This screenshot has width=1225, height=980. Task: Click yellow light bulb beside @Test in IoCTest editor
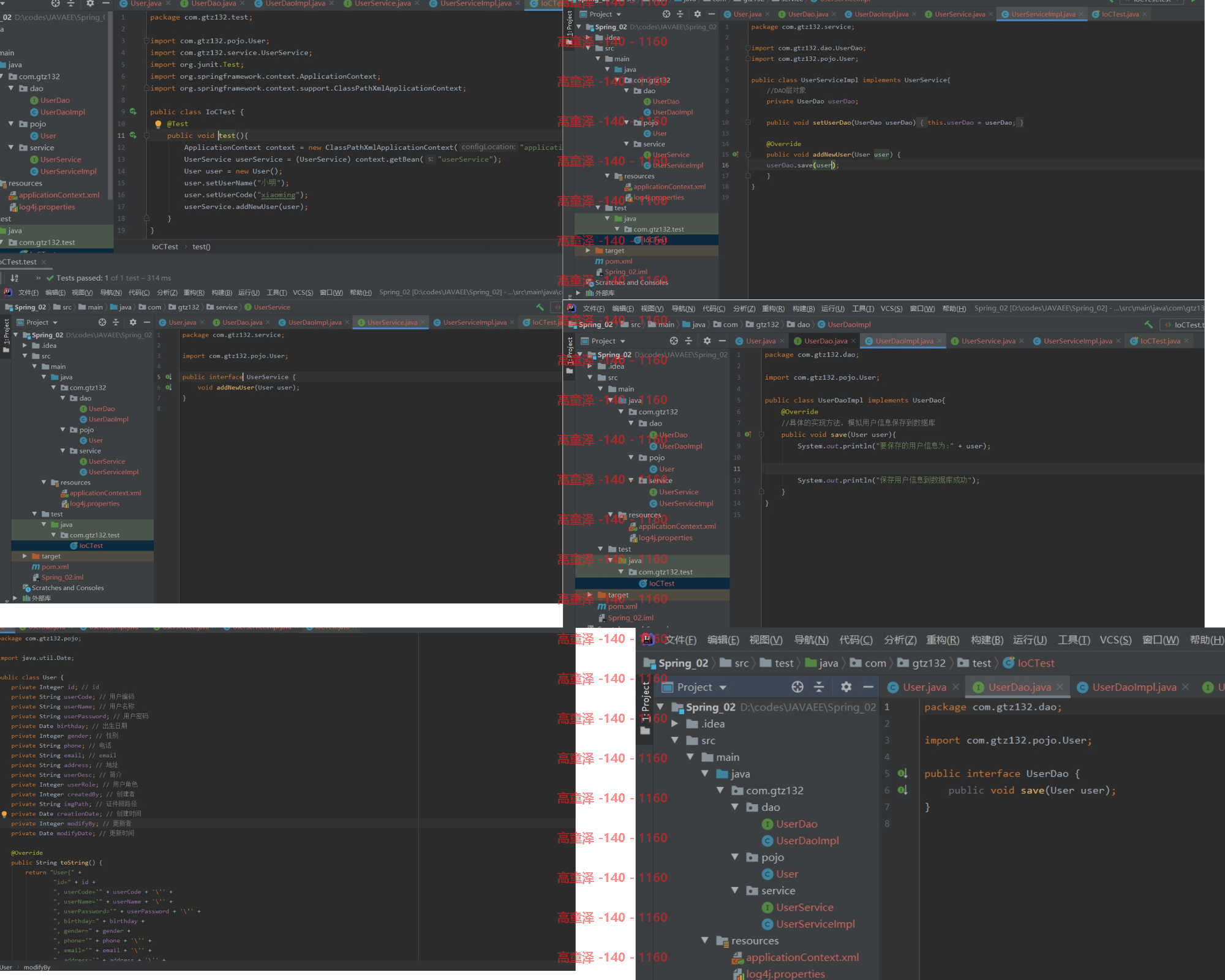(x=158, y=124)
